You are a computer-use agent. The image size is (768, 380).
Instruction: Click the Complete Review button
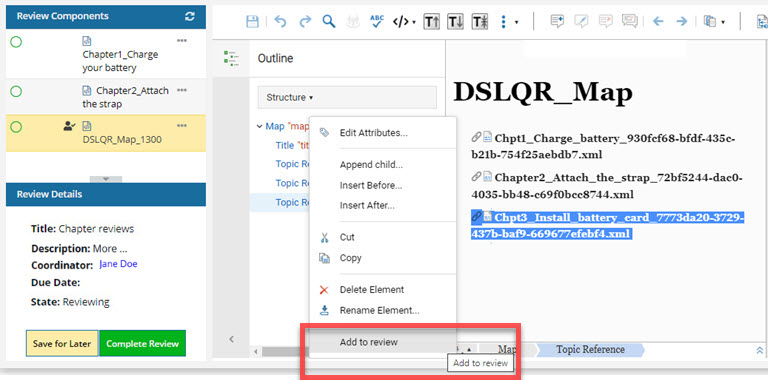[x=143, y=343]
